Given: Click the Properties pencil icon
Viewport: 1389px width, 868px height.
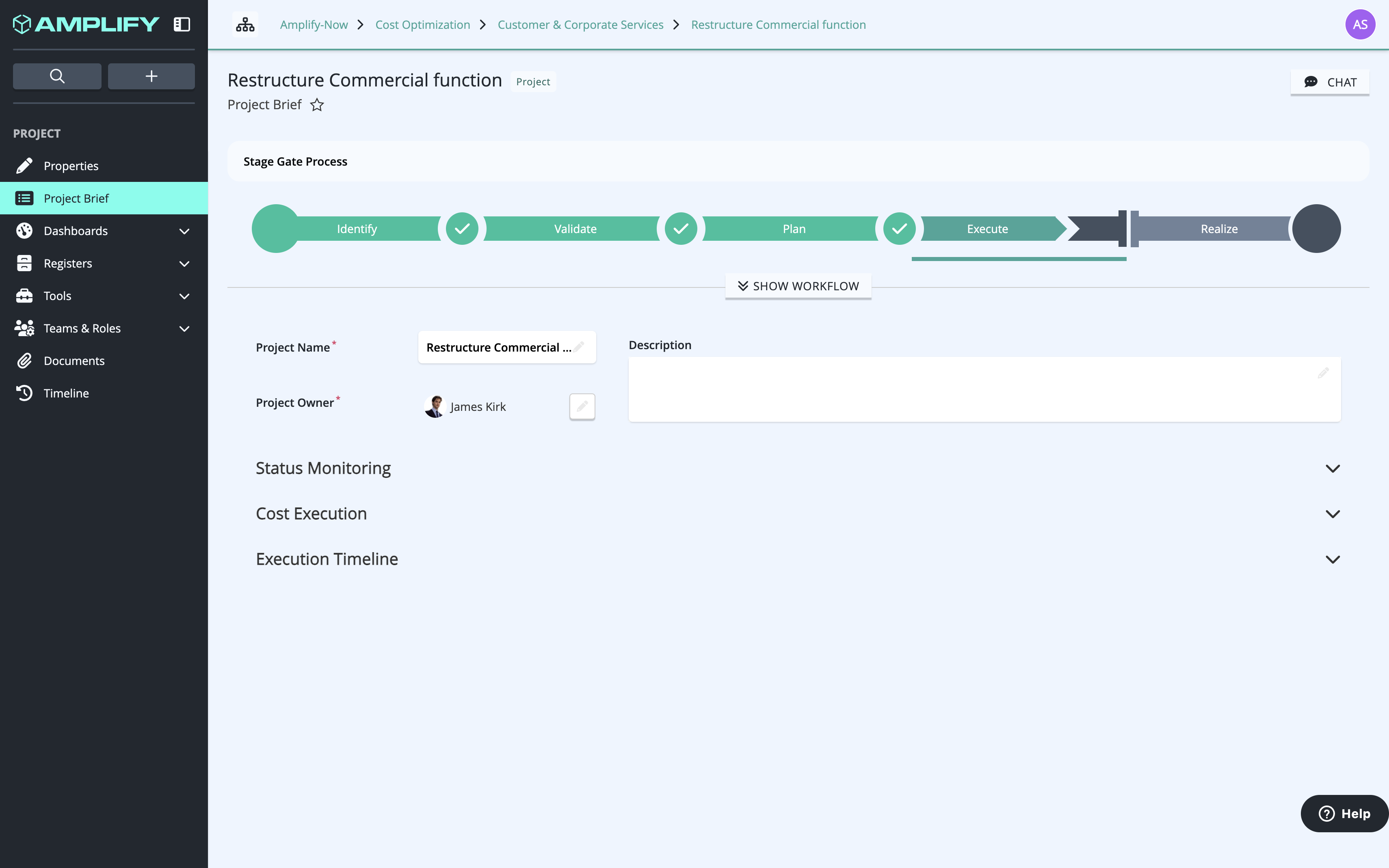Looking at the screenshot, I should pyautogui.click(x=24, y=166).
